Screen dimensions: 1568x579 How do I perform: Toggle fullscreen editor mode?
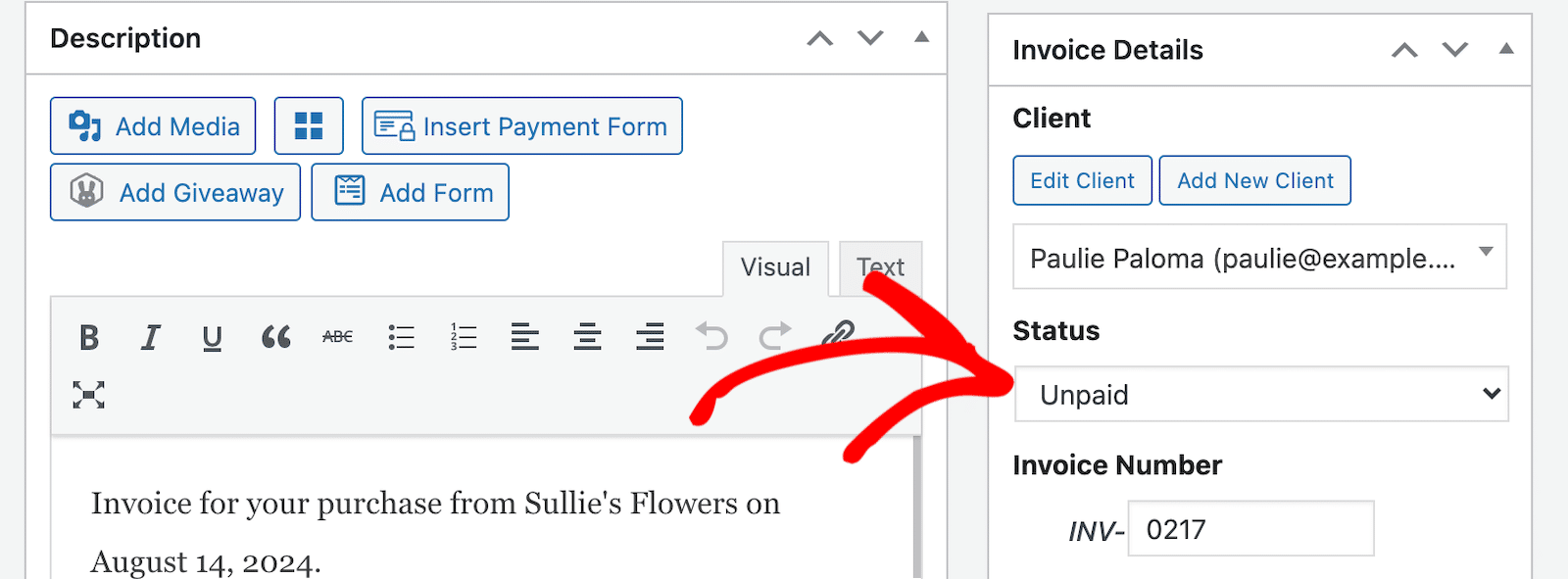(88, 395)
